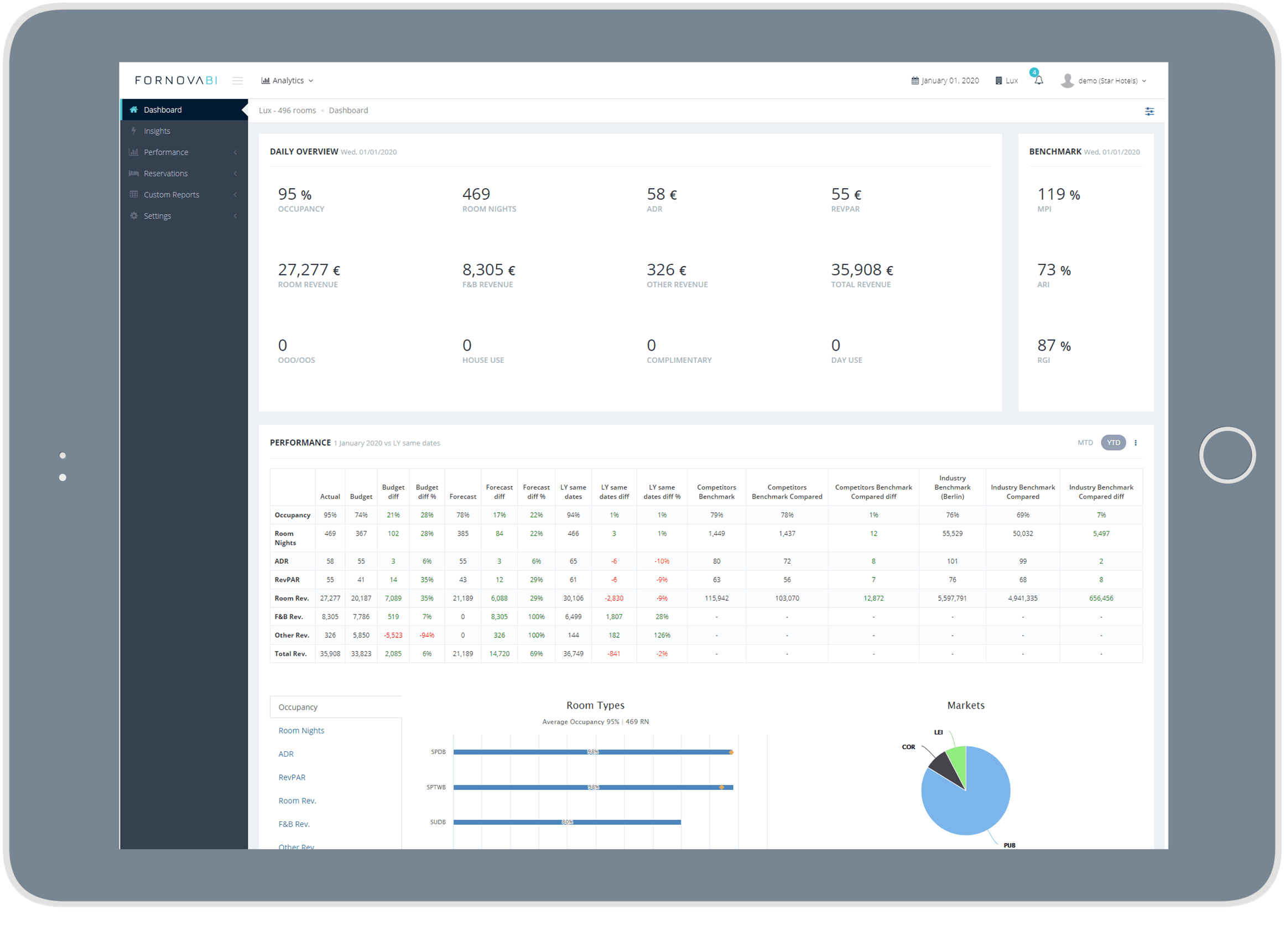Viewport: 1285px width, 952px height.
Task: Select the YTD toggle pill
Action: pyautogui.click(x=1113, y=443)
